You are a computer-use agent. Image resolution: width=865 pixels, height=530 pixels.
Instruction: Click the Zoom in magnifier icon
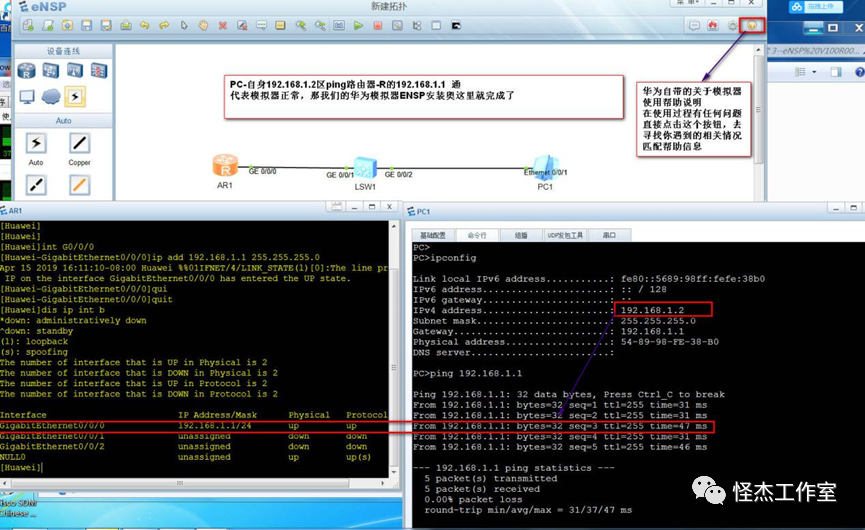(x=301, y=25)
